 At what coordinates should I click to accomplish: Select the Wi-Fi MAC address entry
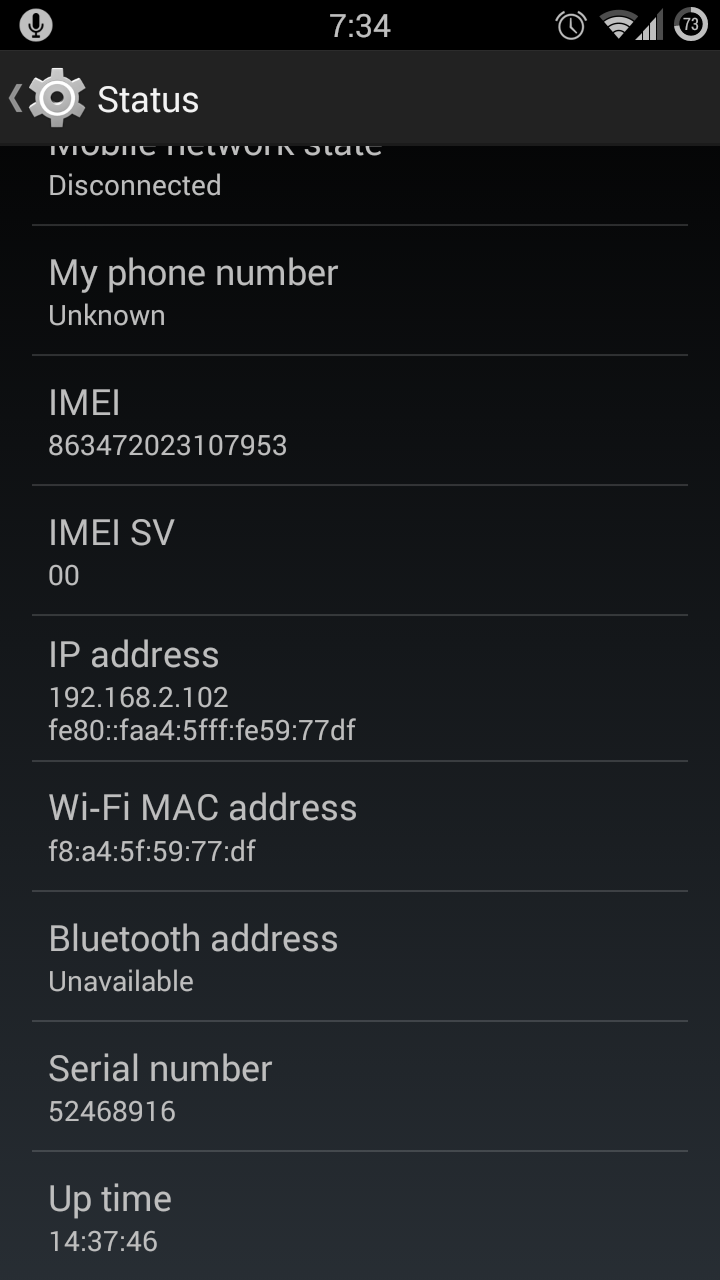tap(360, 826)
